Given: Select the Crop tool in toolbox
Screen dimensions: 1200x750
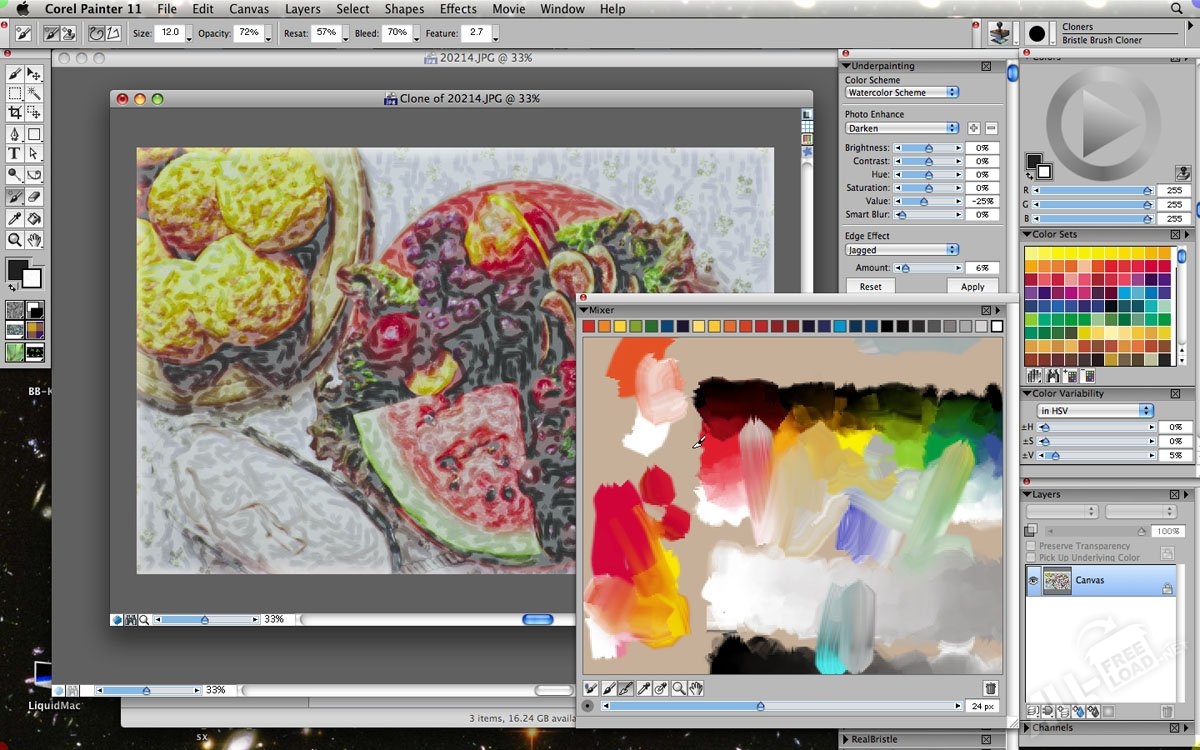Looking at the screenshot, I should click(x=15, y=112).
